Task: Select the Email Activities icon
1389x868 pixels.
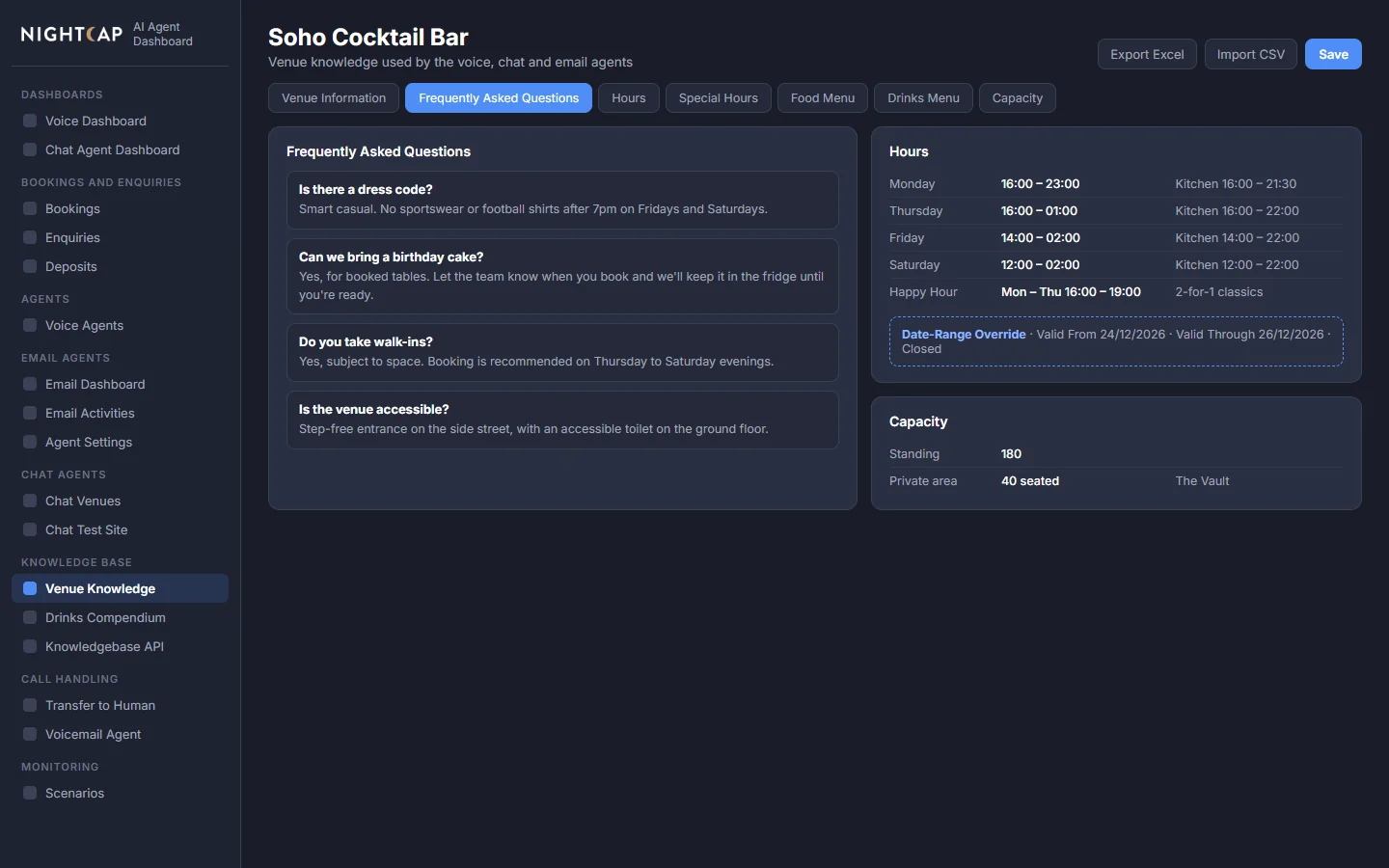Action: pos(30,413)
